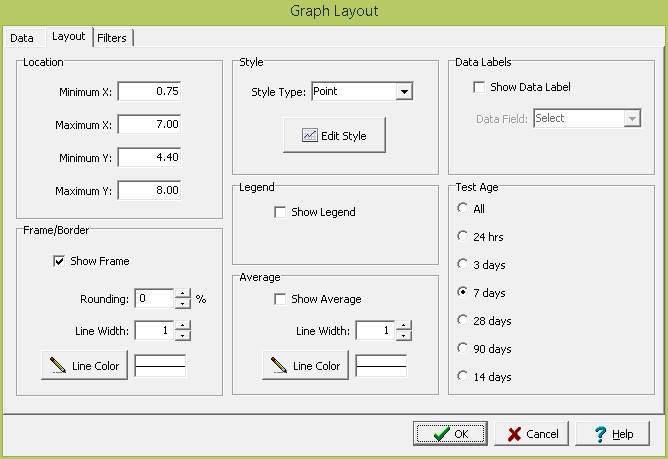Select the 28 days test age option
This screenshot has width=668, height=459.
462,321
